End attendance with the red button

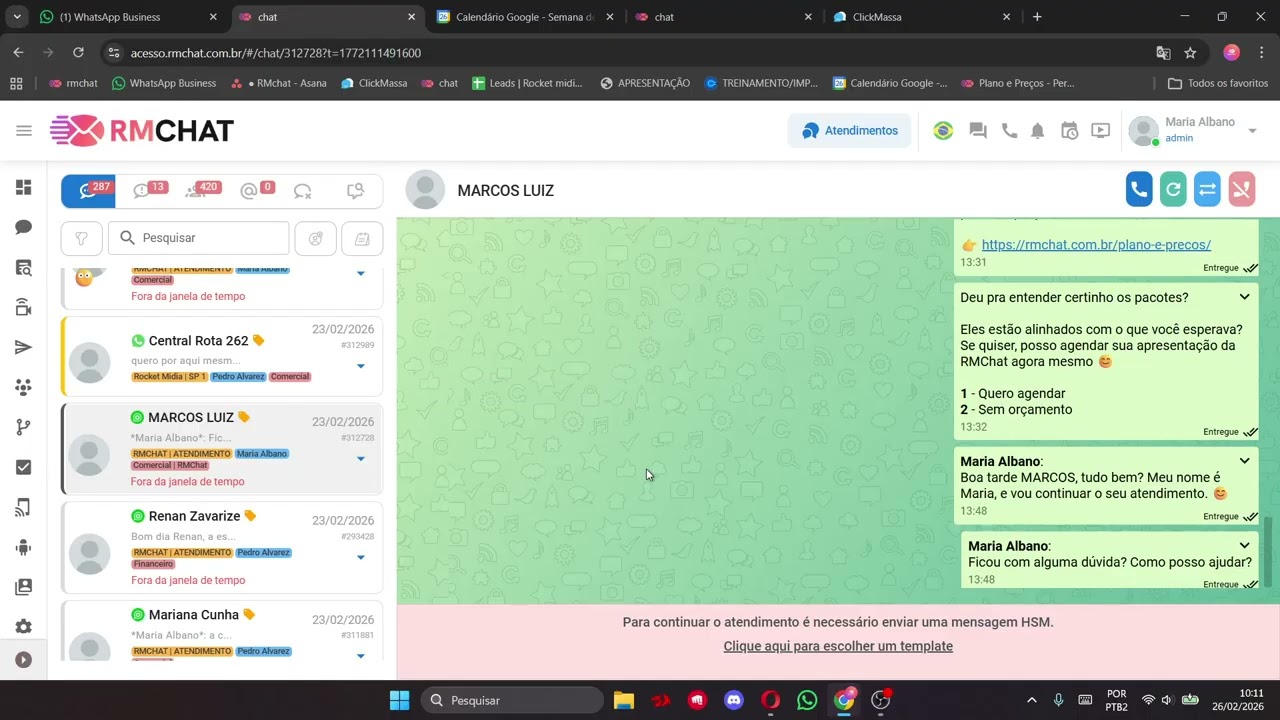(x=1241, y=190)
